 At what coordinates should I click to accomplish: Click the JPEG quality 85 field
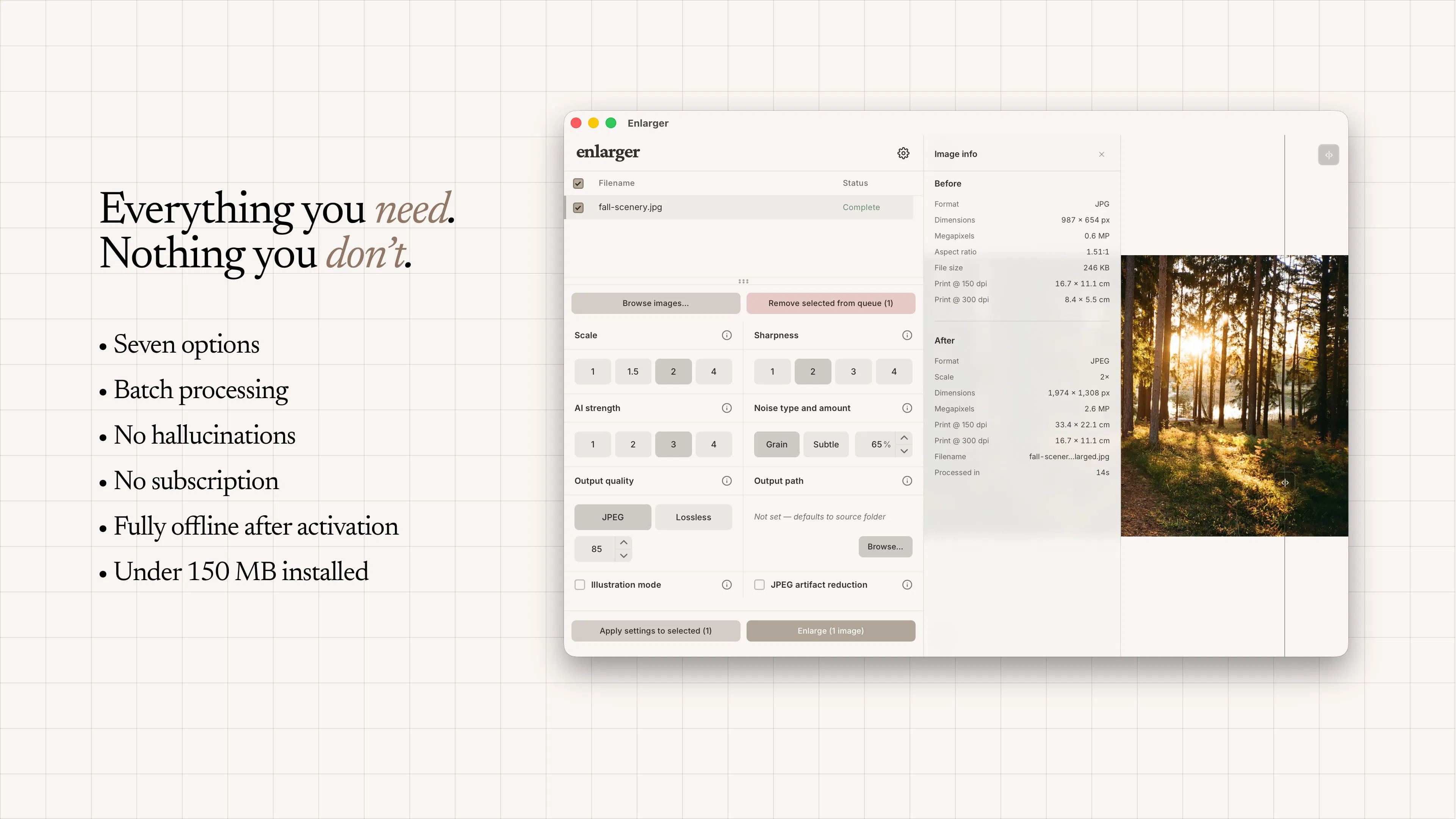[x=596, y=549]
